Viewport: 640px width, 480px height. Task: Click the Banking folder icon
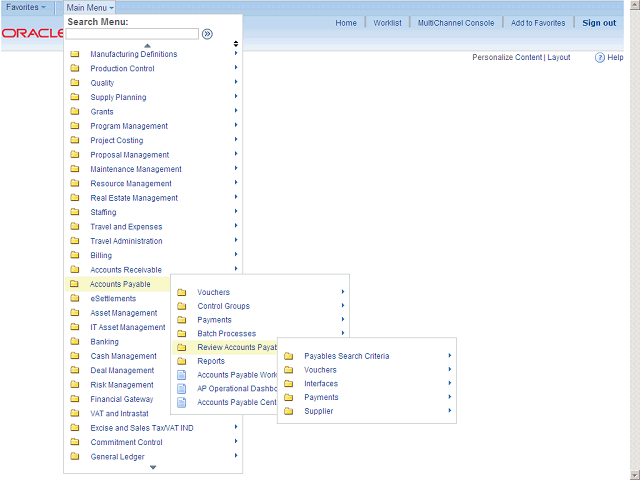75,342
